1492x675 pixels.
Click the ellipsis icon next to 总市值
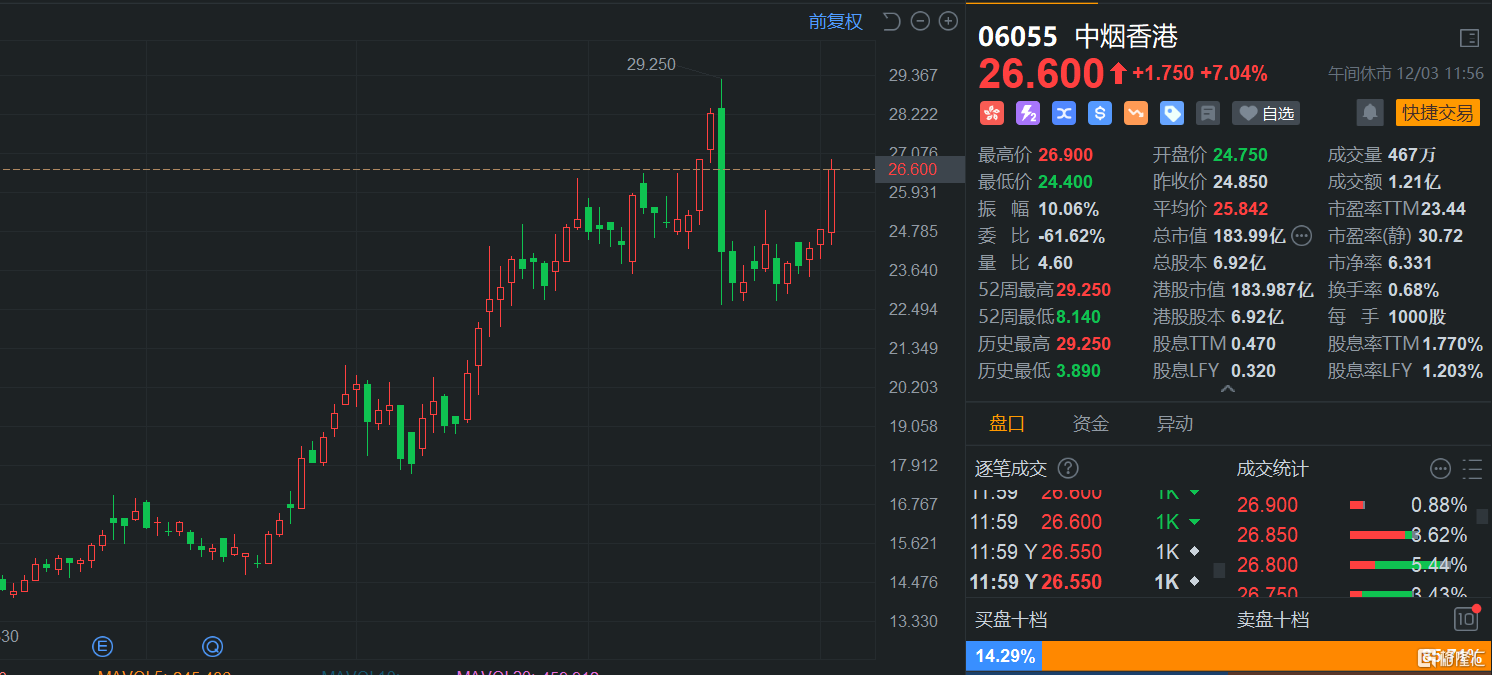pyautogui.click(x=1301, y=236)
